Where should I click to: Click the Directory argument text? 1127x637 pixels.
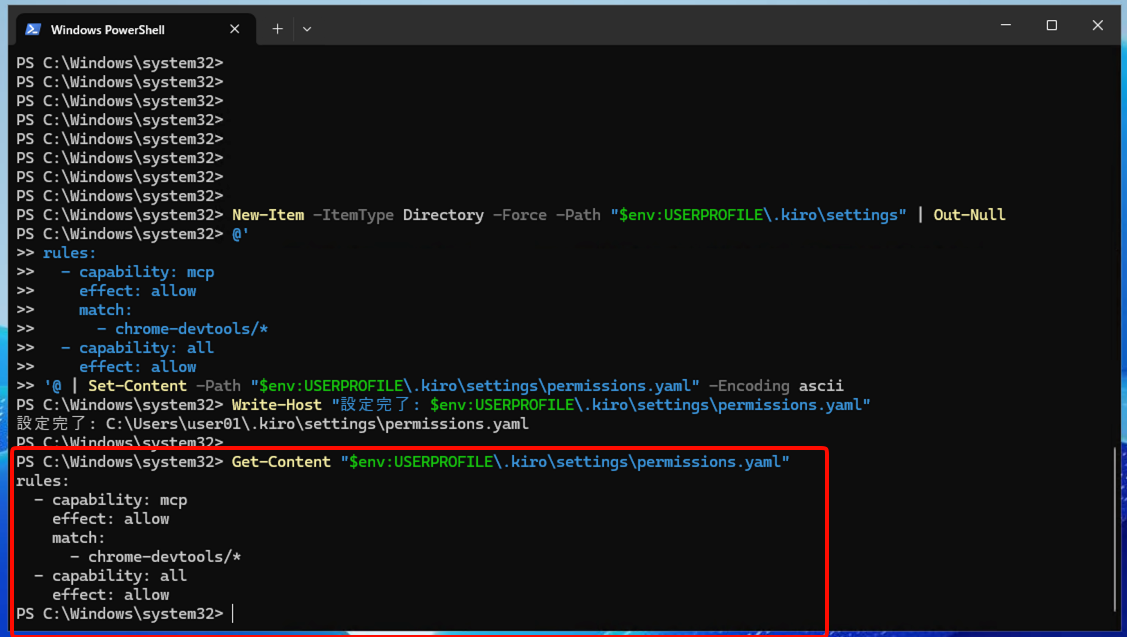[x=443, y=214]
